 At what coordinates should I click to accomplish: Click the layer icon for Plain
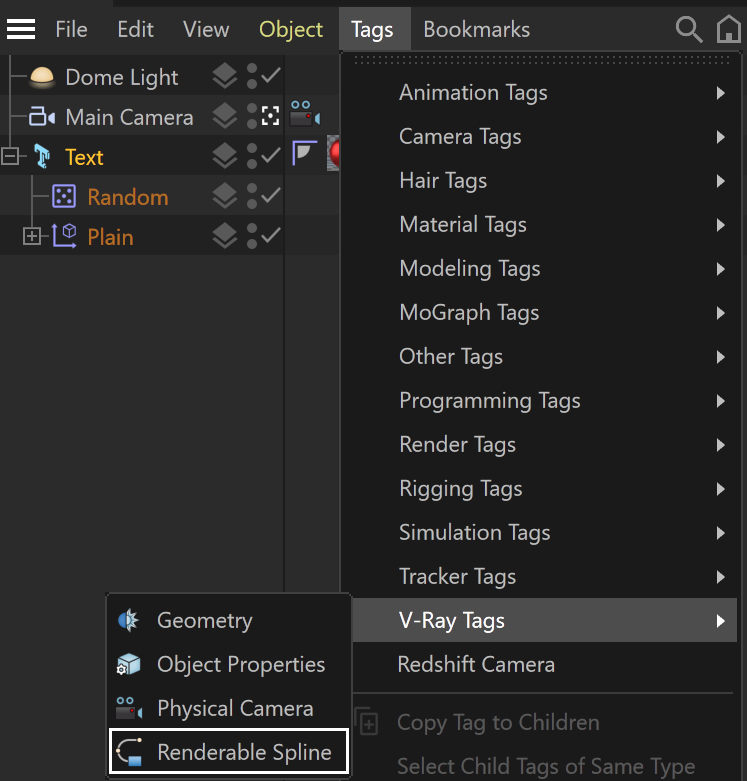click(225, 236)
